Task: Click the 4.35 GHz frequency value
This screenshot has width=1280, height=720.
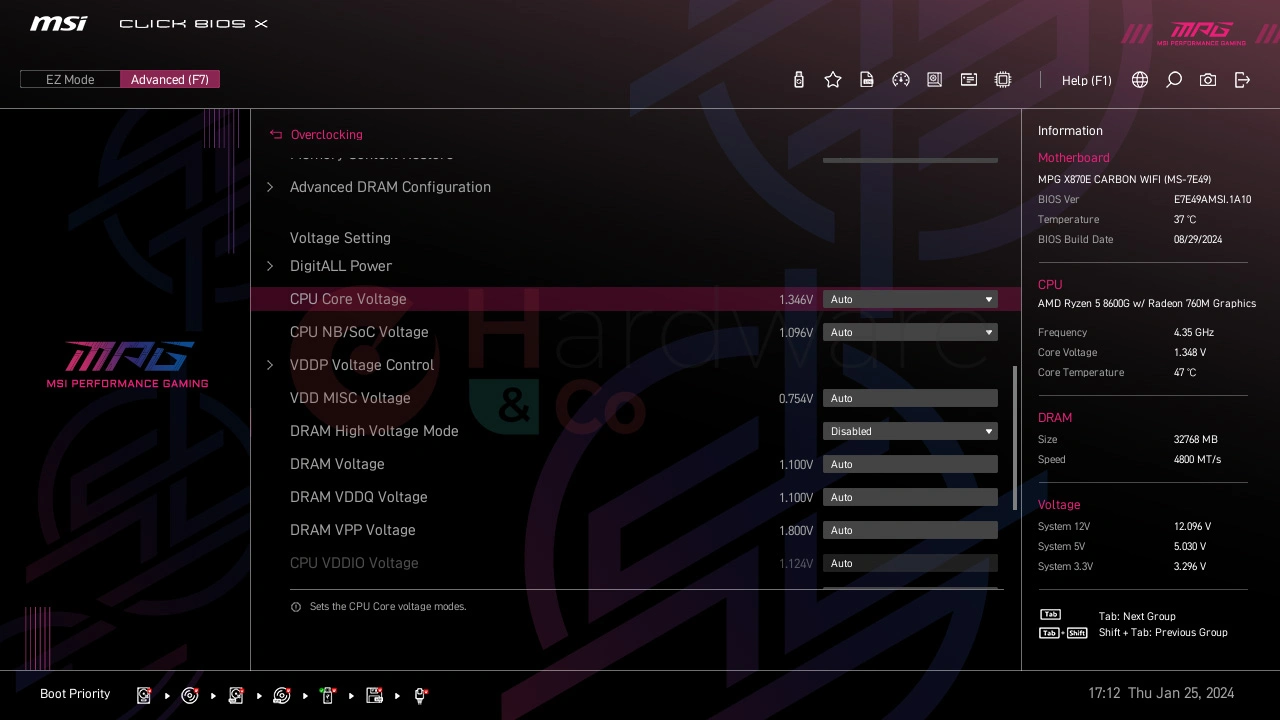Action: pyautogui.click(x=1194, y=333)
